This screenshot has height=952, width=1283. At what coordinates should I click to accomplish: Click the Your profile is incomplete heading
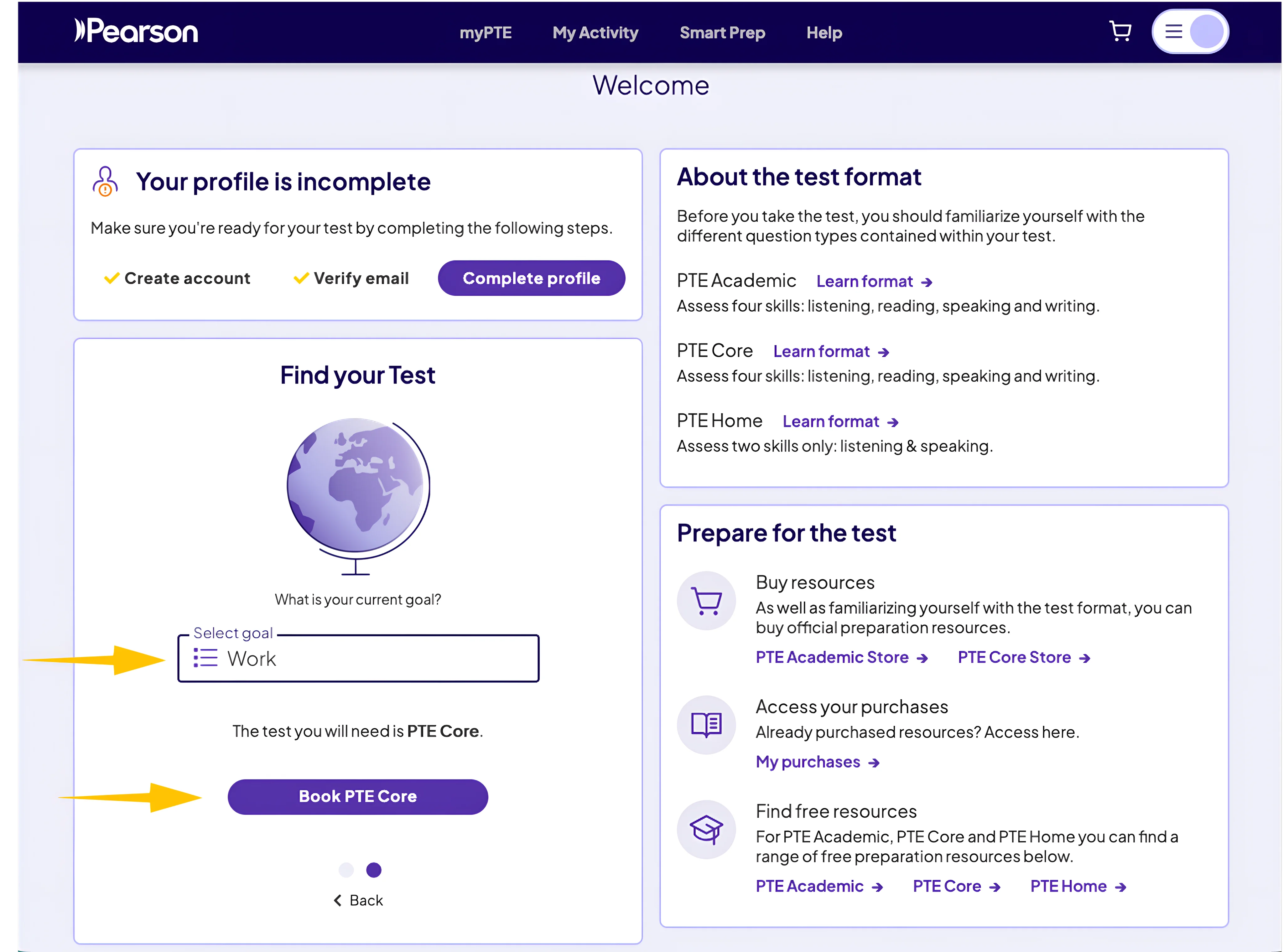click(283, 182)
